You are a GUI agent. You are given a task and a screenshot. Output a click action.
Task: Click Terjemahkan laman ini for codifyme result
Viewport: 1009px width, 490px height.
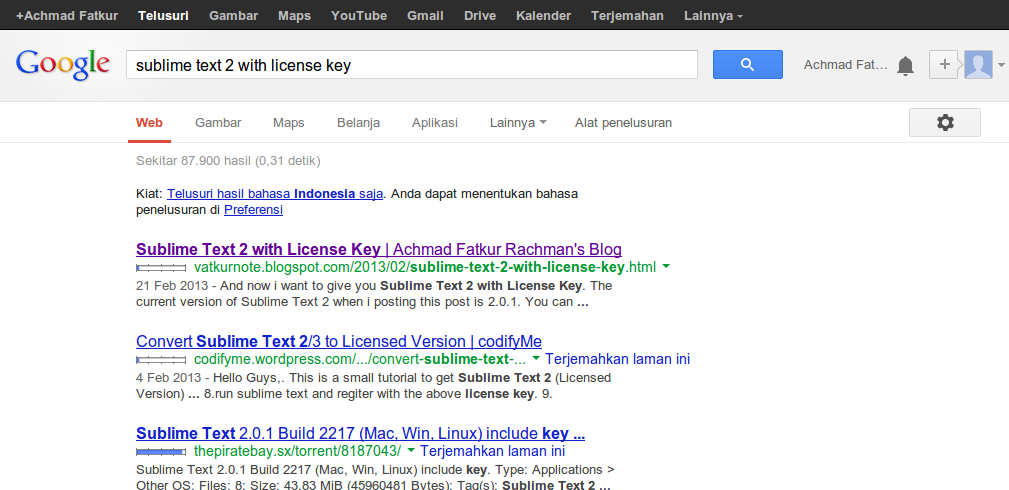coord(618,359)
